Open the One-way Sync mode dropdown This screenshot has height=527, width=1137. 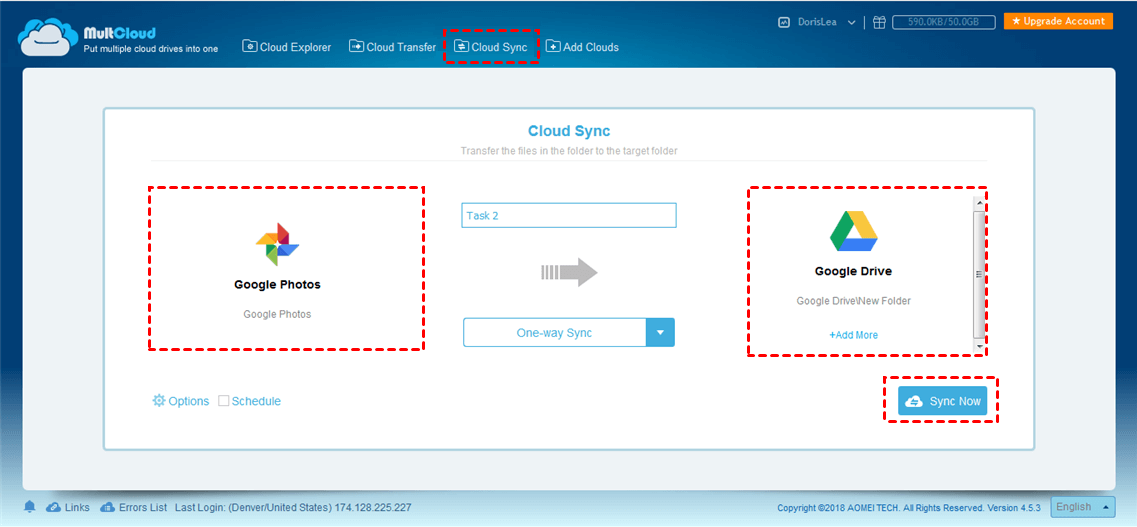[568, 333]
